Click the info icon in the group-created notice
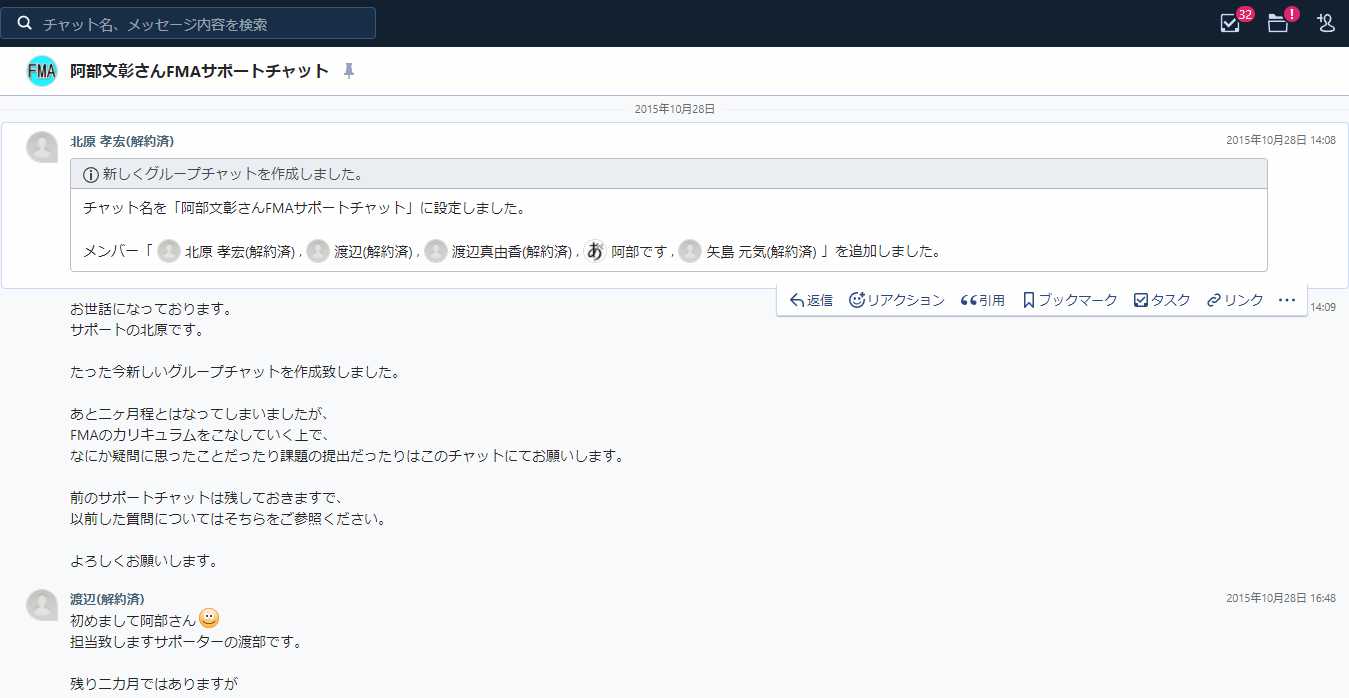The image size is (1349, 698). tap(91, 174)
